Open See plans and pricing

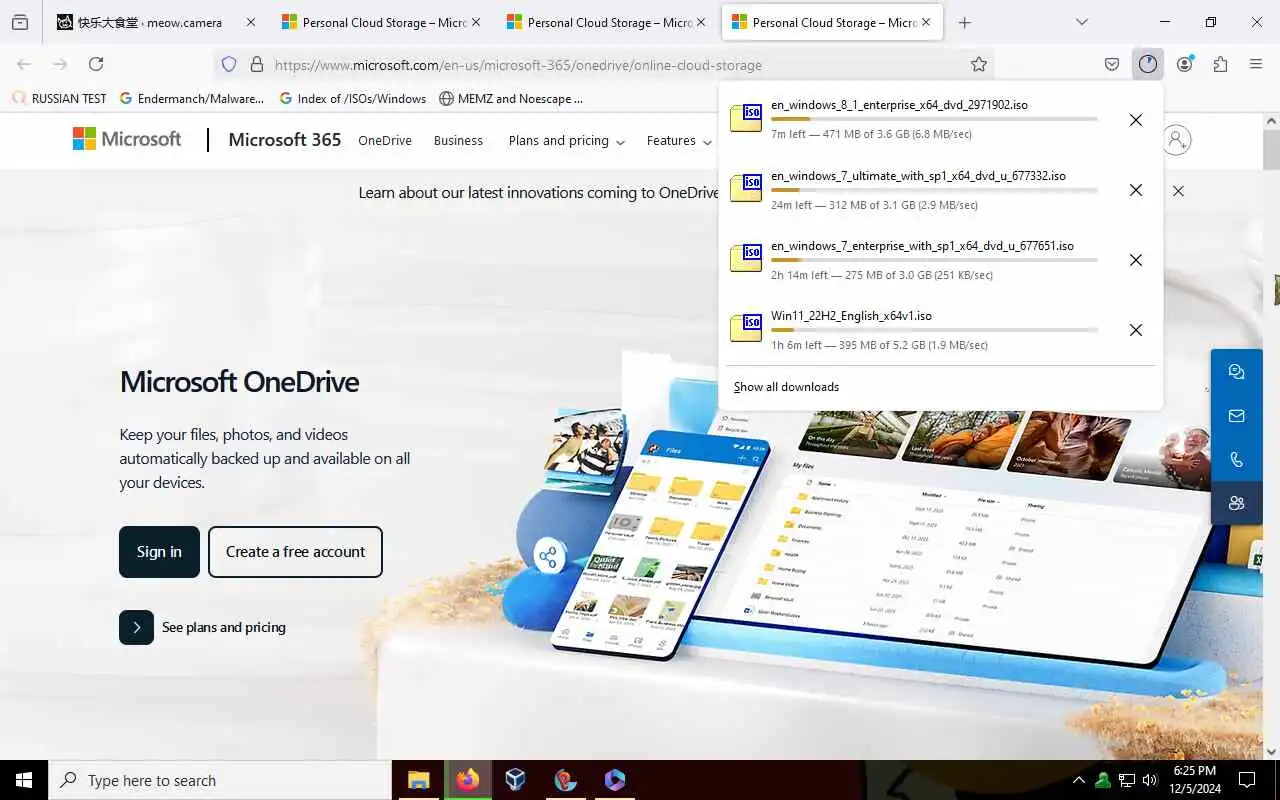[202, 627]
